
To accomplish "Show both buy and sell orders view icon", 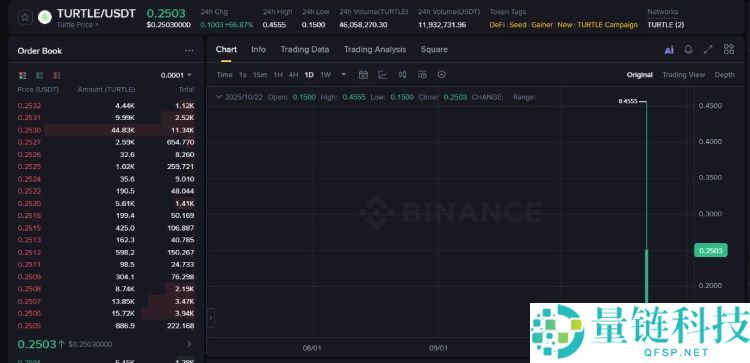I will tap(22, 76).
